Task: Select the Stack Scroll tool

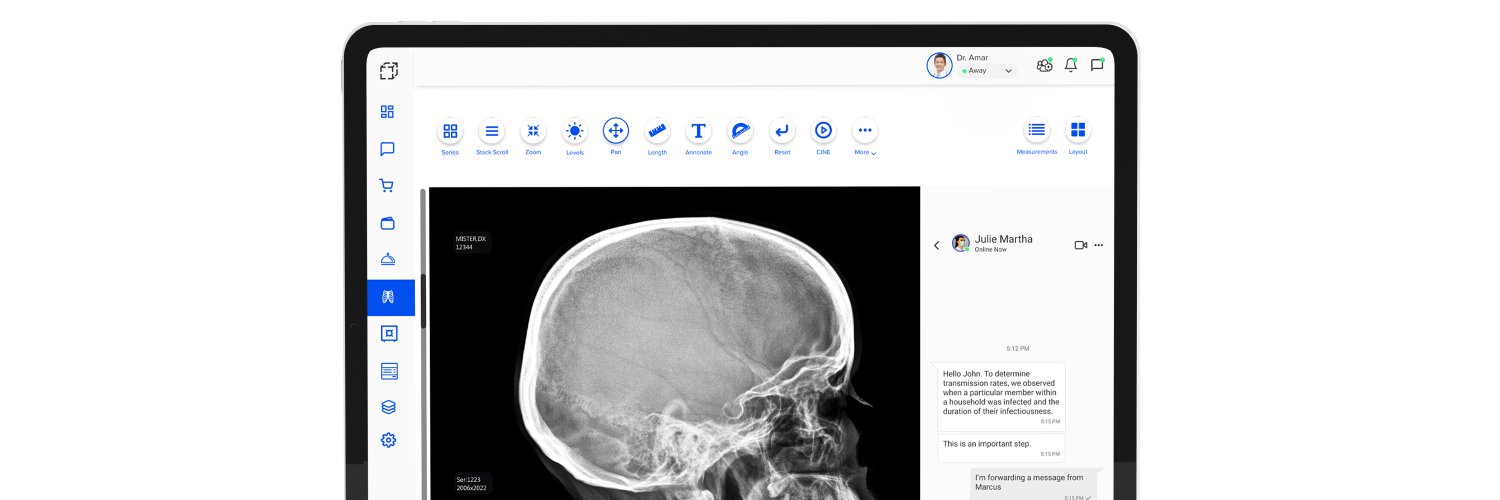Action: click(492, 131)
